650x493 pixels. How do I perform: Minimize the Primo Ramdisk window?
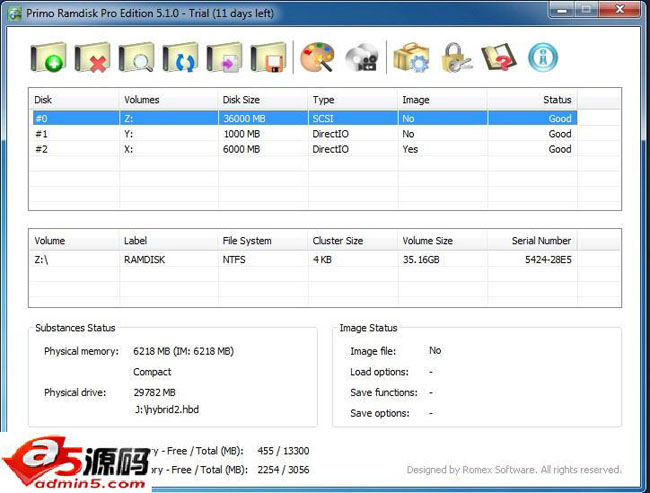point(563,9)
